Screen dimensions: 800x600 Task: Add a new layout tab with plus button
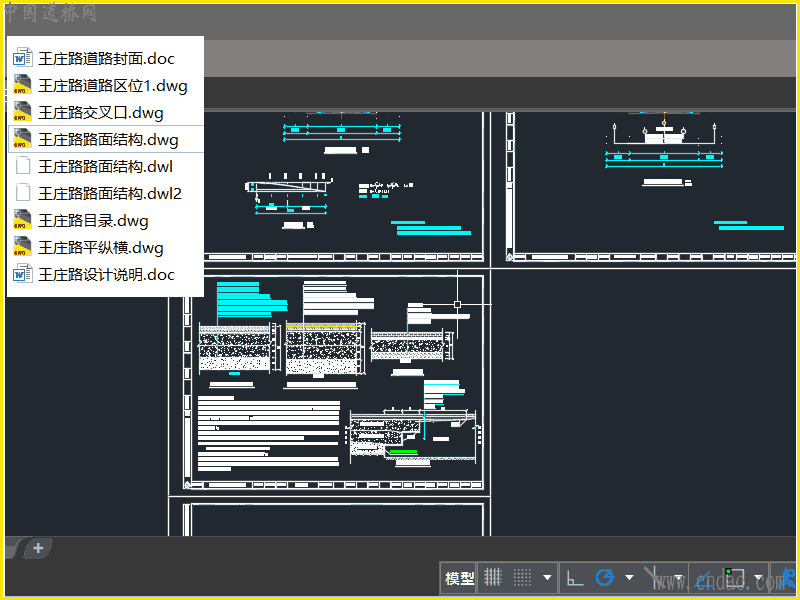38,548
